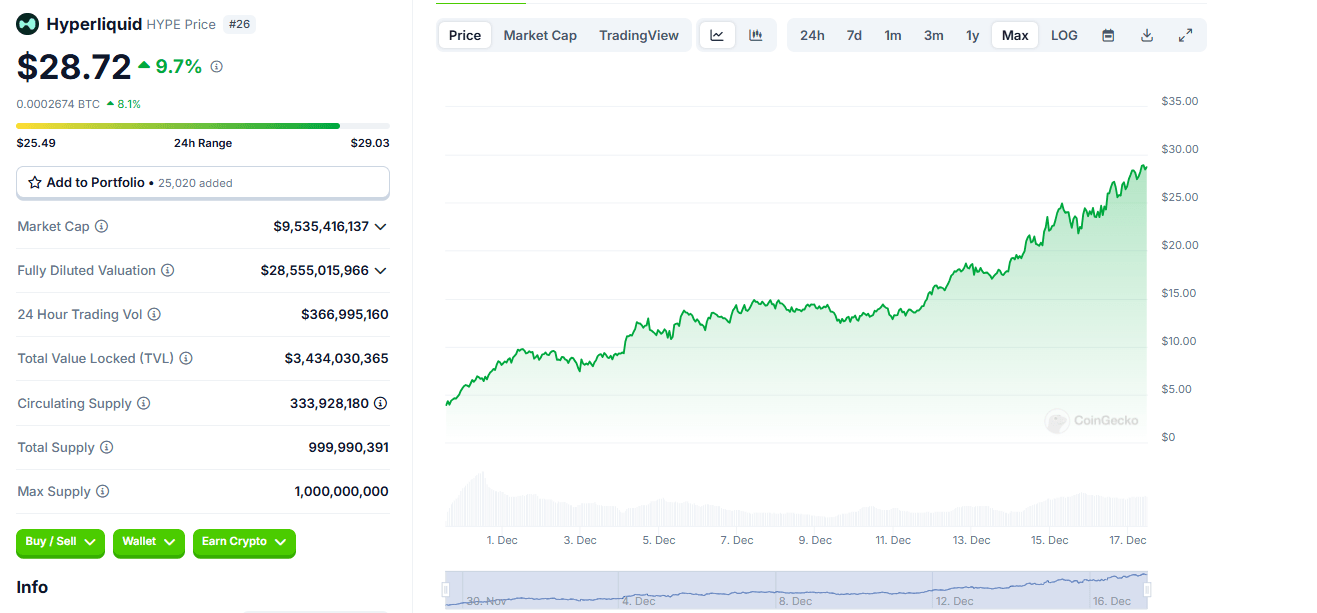Download the chart image

[x=1146, y=34]
